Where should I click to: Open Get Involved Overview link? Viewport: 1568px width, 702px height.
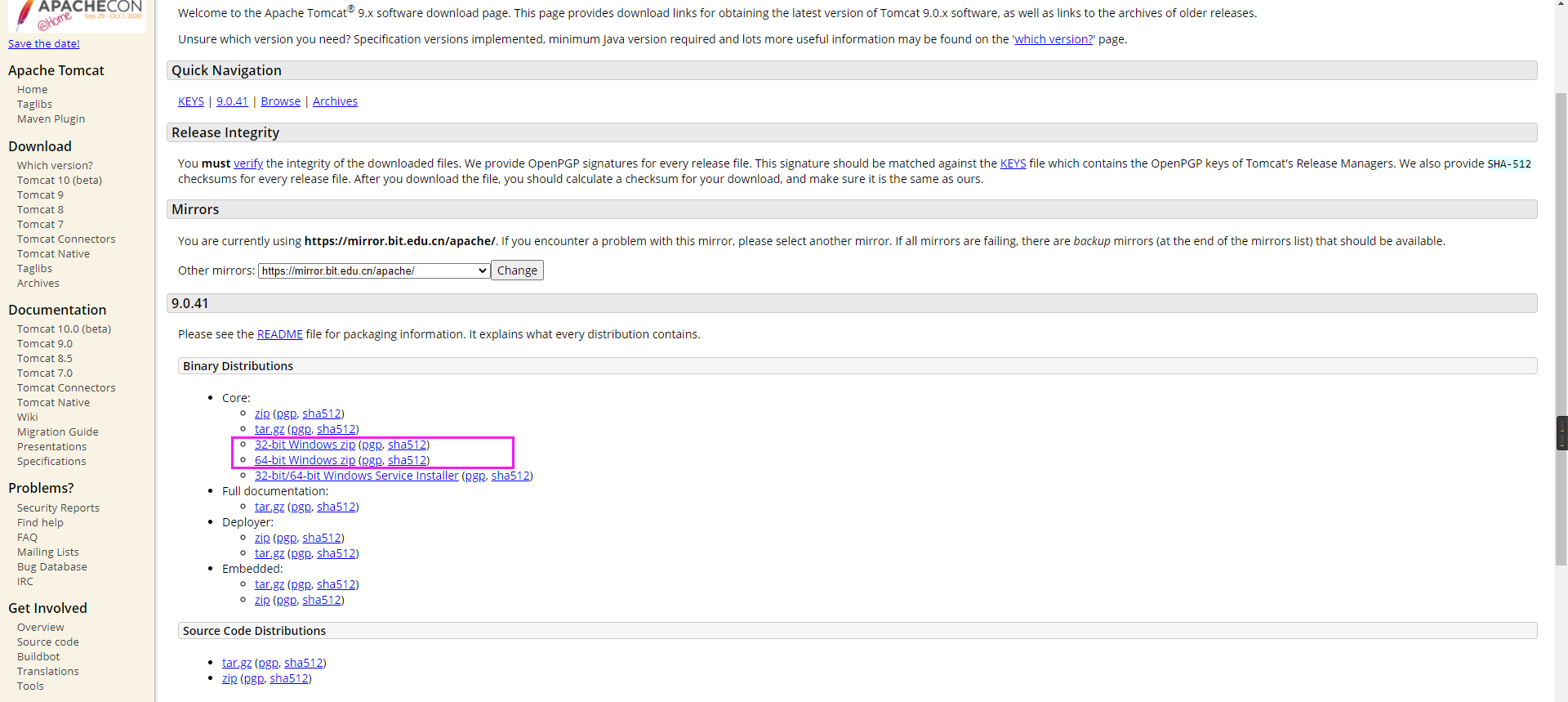[x=41, y=628]
